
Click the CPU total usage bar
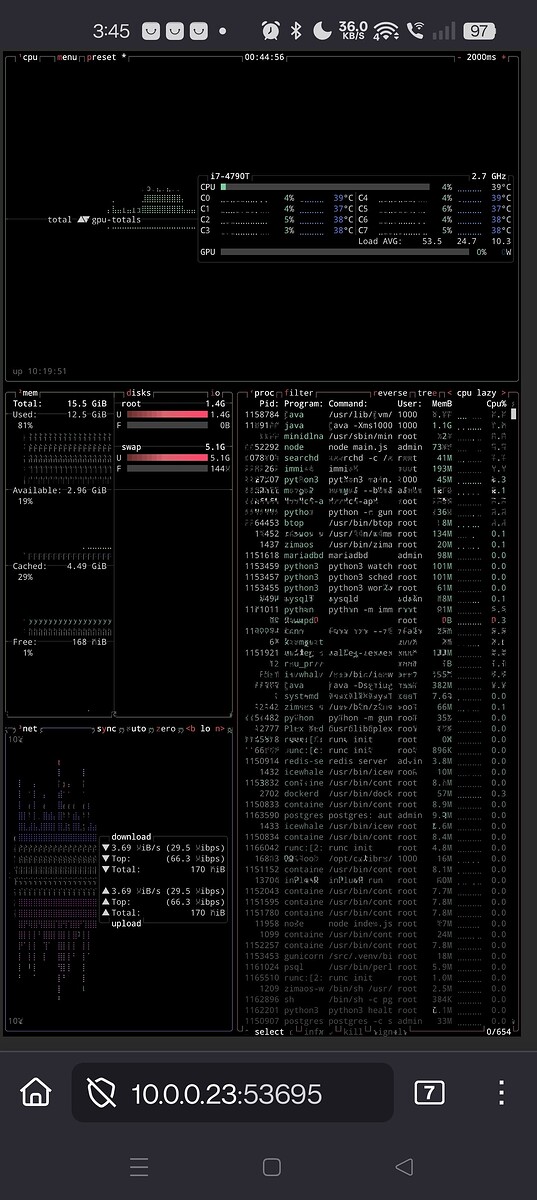(x=324, y=187)
